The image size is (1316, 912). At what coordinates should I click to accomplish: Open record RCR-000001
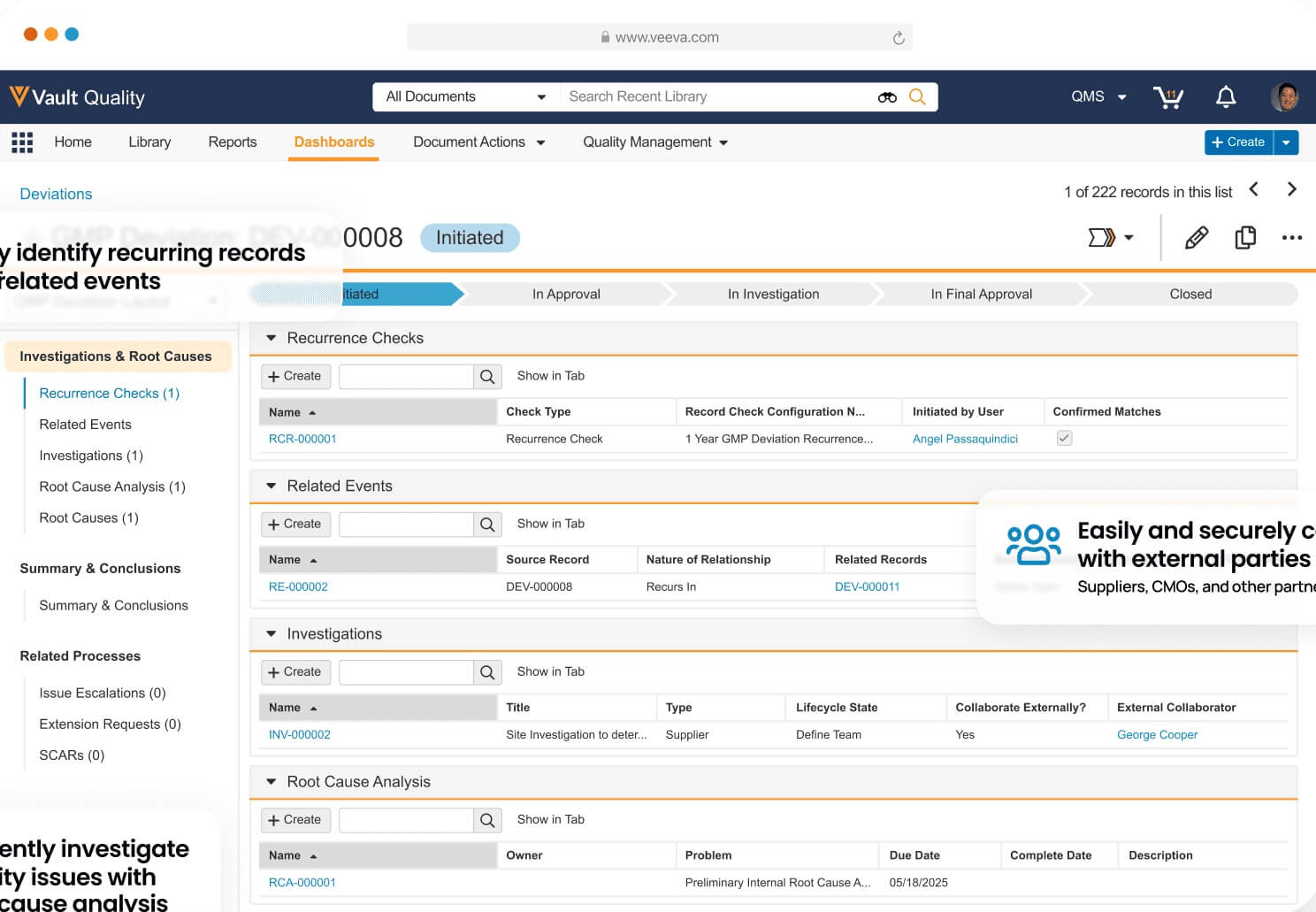pos(302,438)
